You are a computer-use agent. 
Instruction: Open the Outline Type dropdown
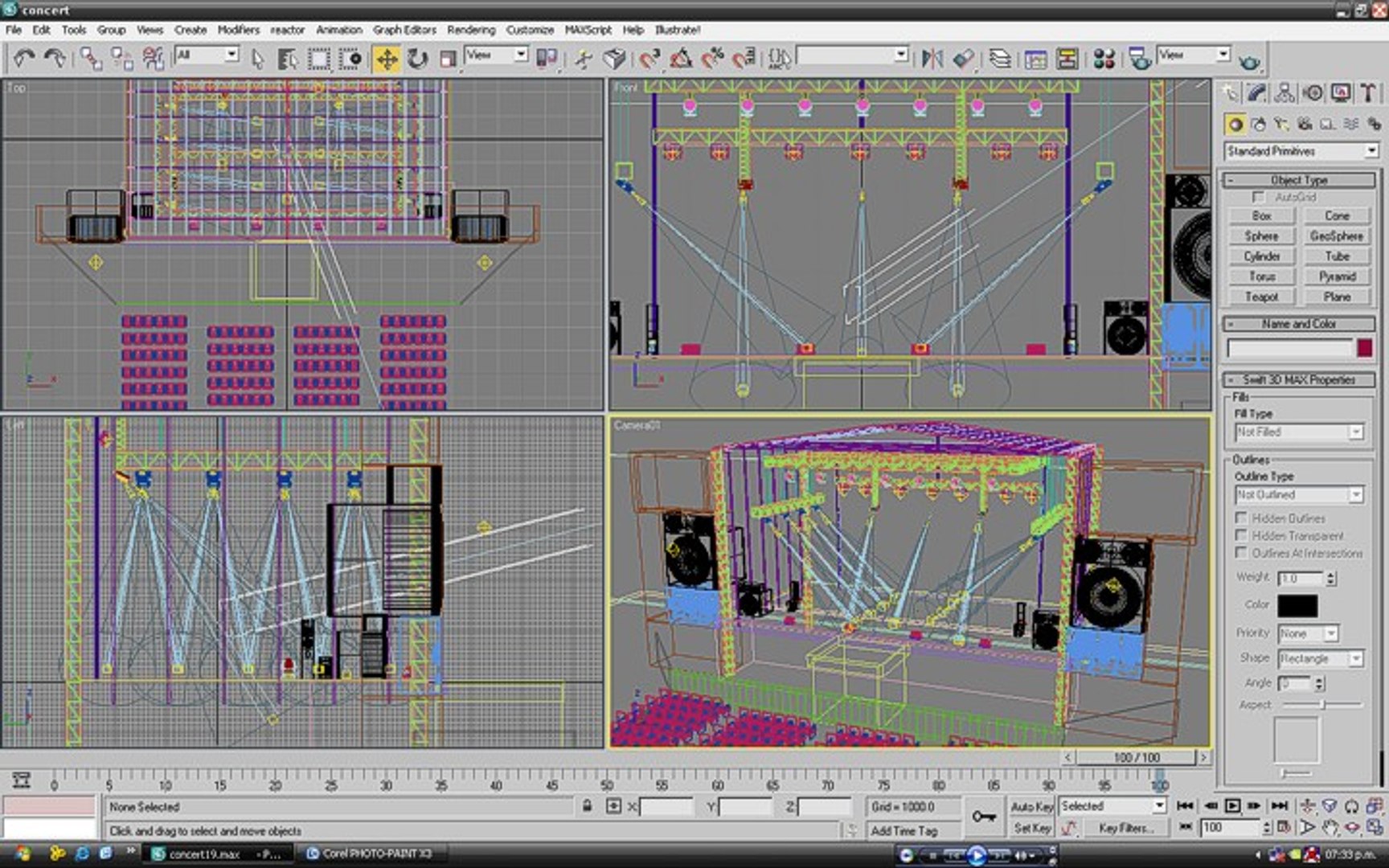(1299, 494)
